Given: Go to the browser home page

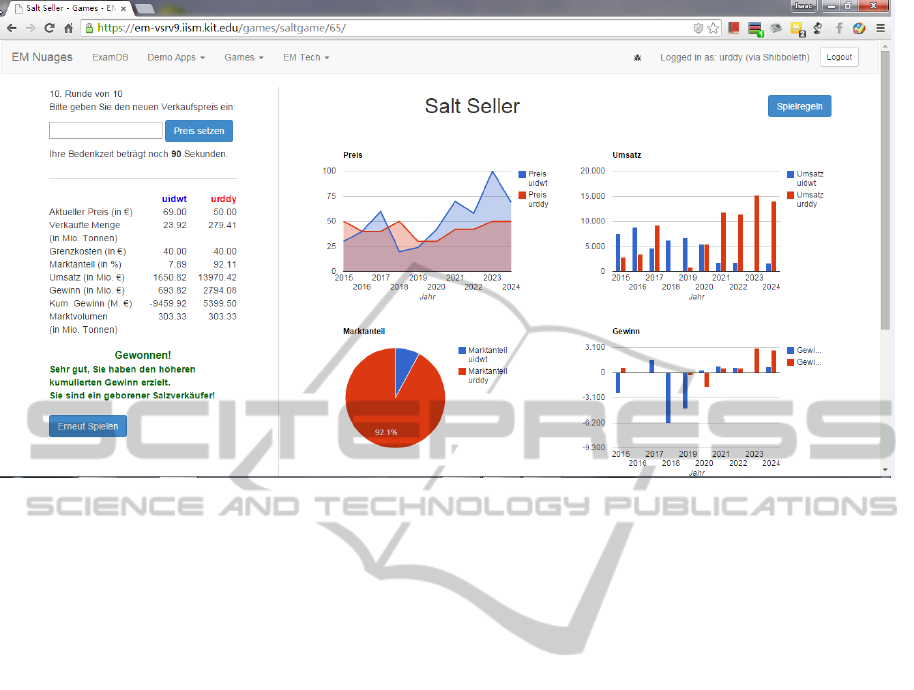Looking at the screenshot, I should [x=67, y=28].
